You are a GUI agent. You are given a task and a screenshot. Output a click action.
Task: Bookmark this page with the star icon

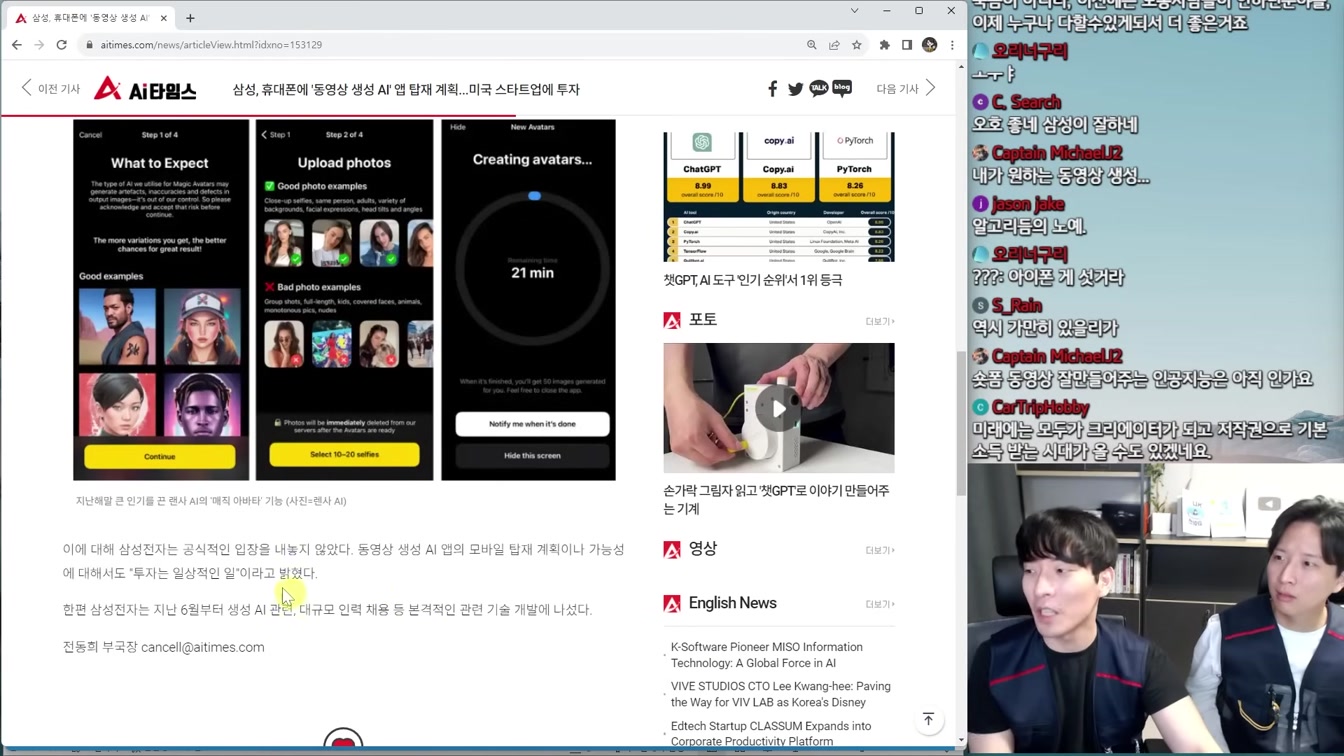(857, 45)
